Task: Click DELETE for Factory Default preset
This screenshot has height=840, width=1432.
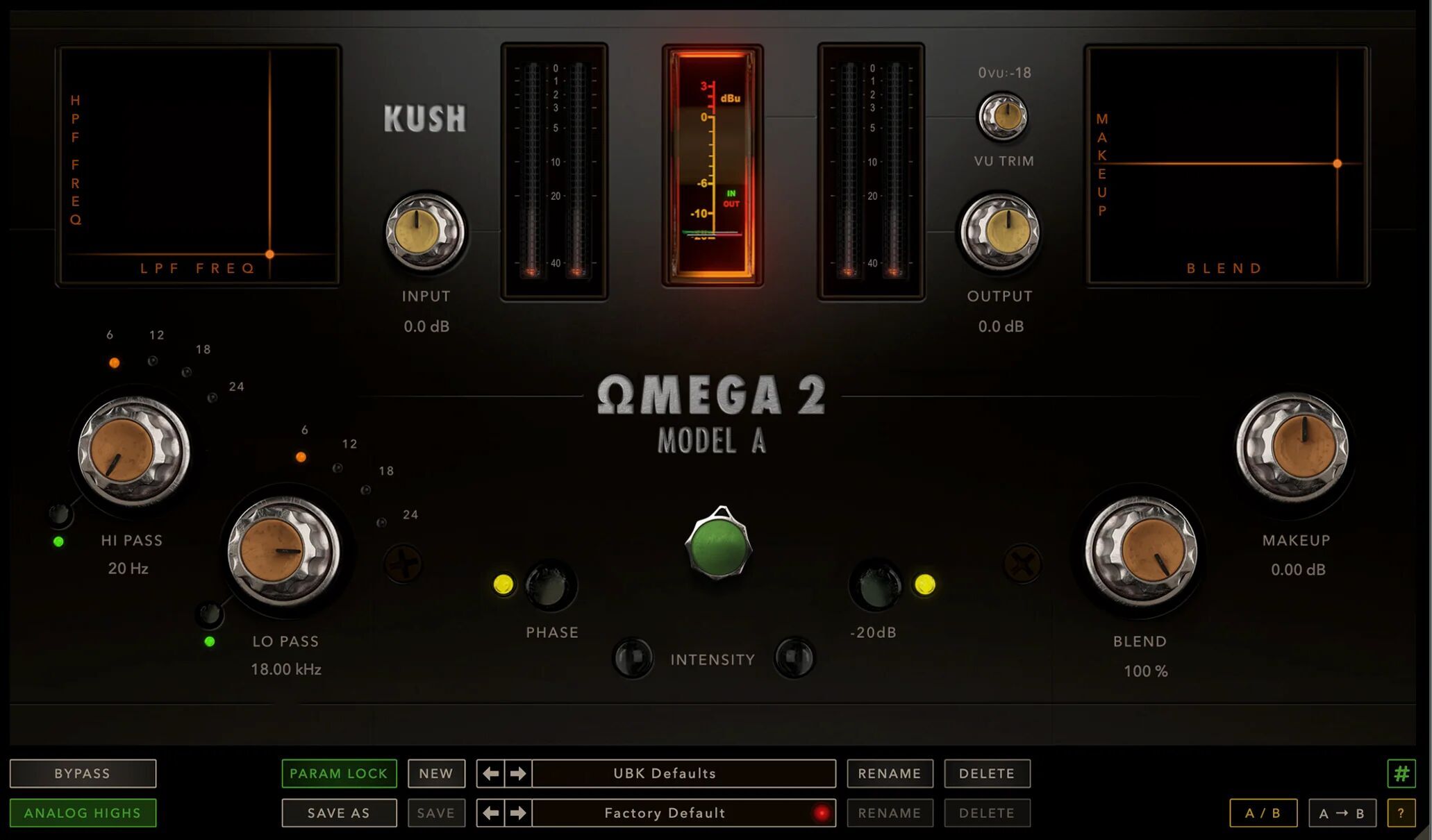Action: click(987, 813)
